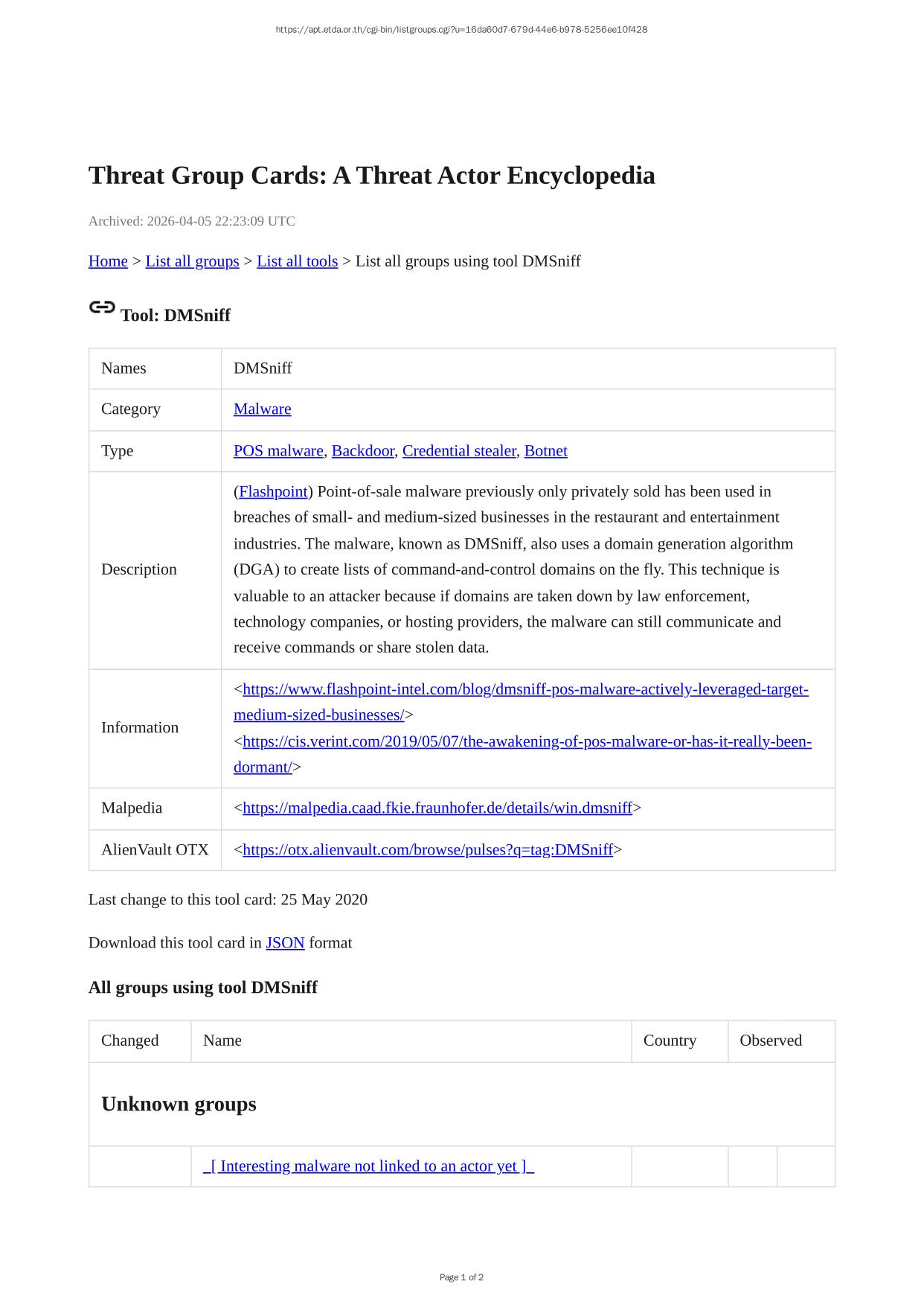
Task: Click the Country column header
Action: tap(670, 1041)
